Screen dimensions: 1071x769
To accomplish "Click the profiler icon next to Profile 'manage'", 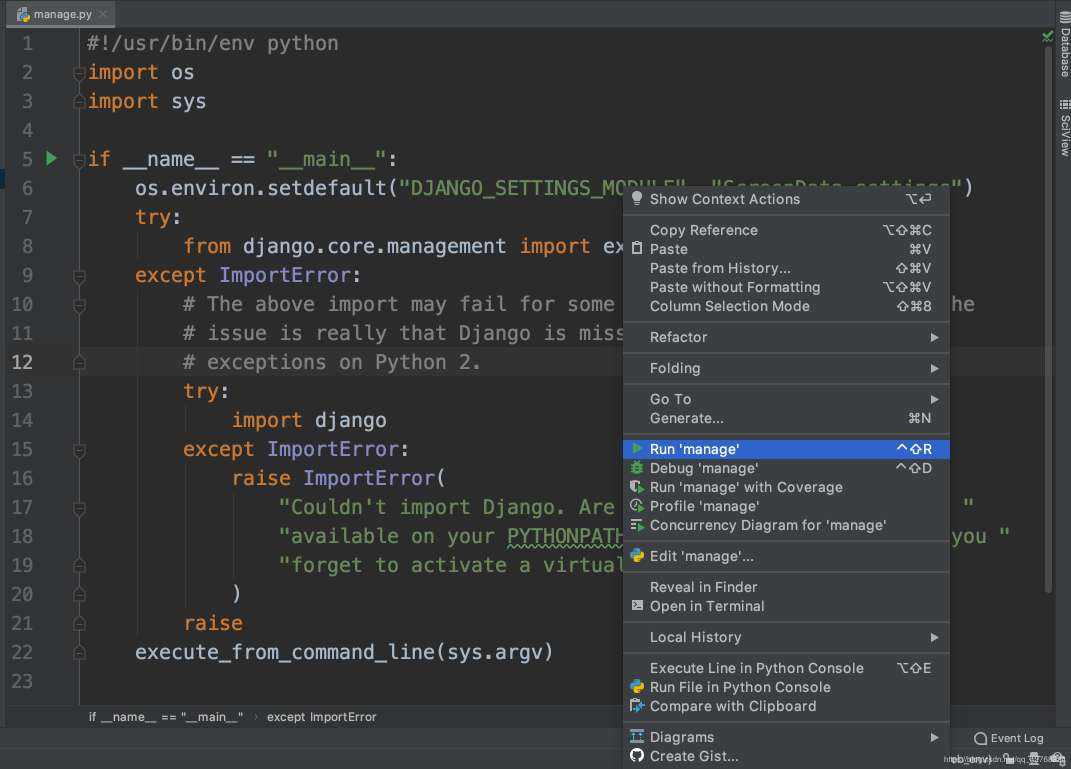I will point(637,506).
